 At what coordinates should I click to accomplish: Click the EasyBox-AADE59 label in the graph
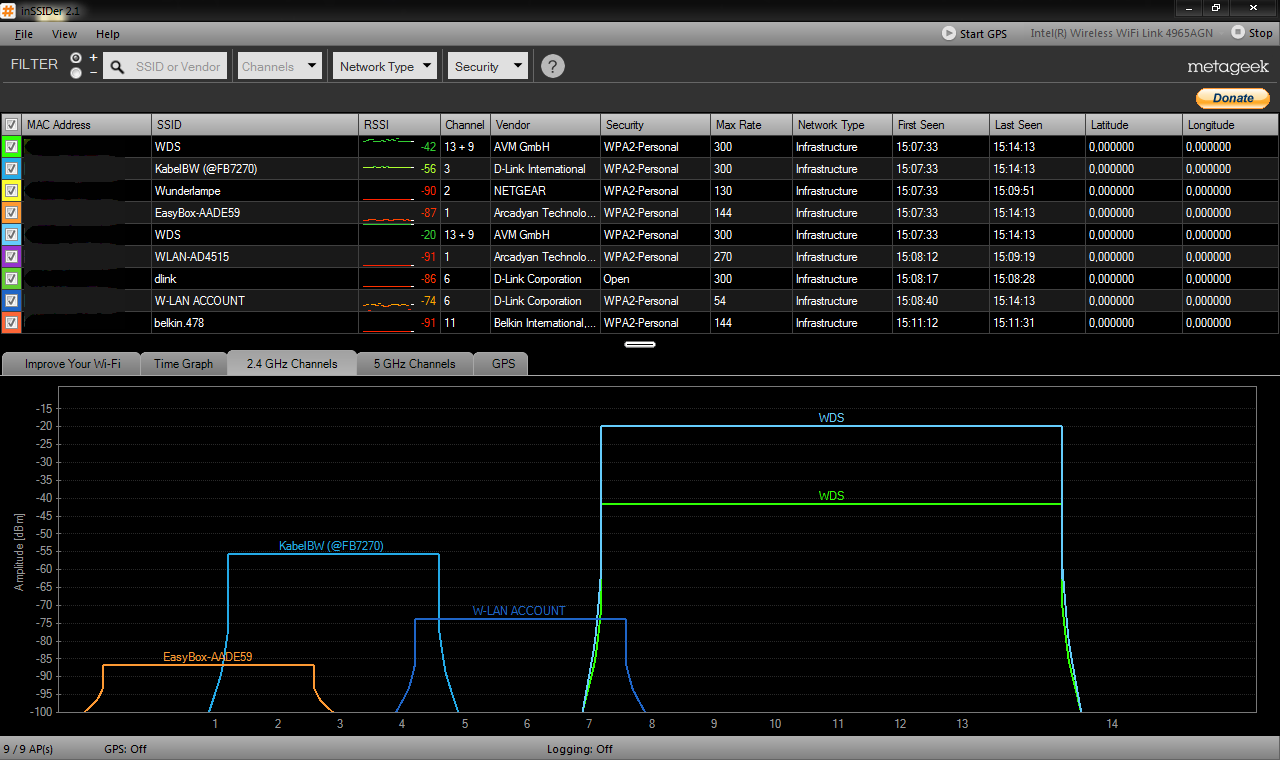208,657
